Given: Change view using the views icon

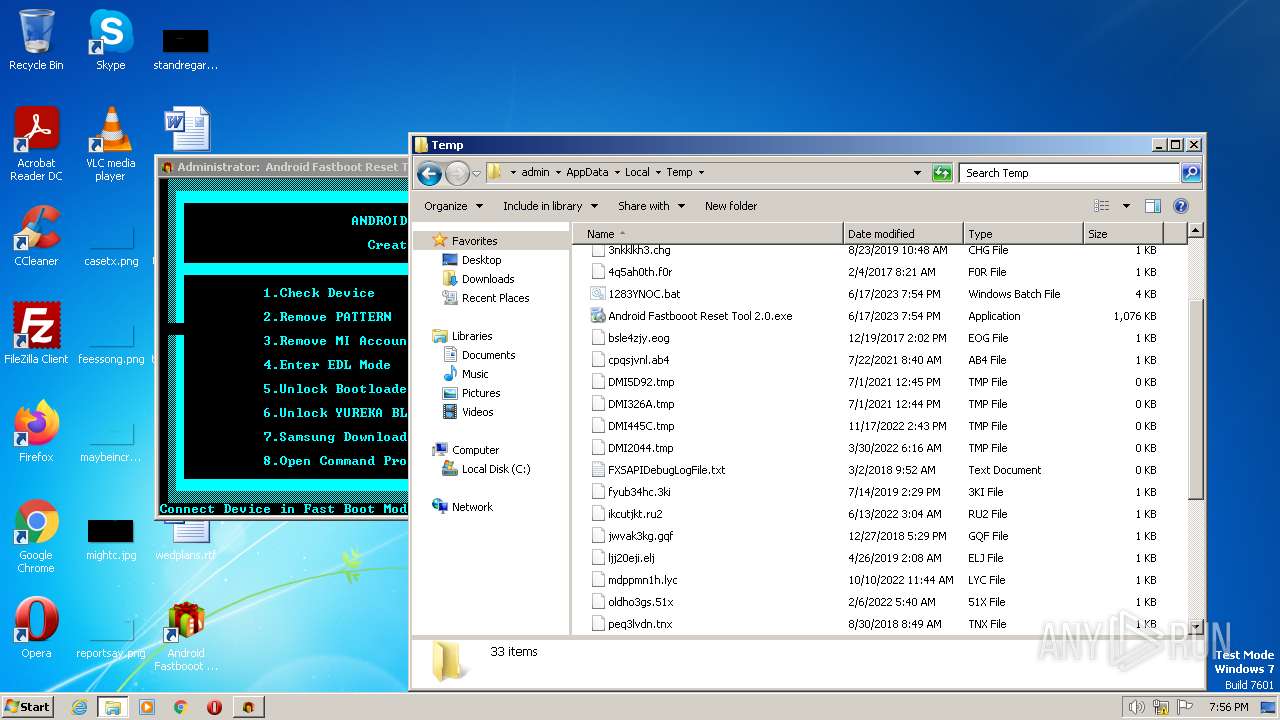Looking at the screenshot, I should 1101,206.
